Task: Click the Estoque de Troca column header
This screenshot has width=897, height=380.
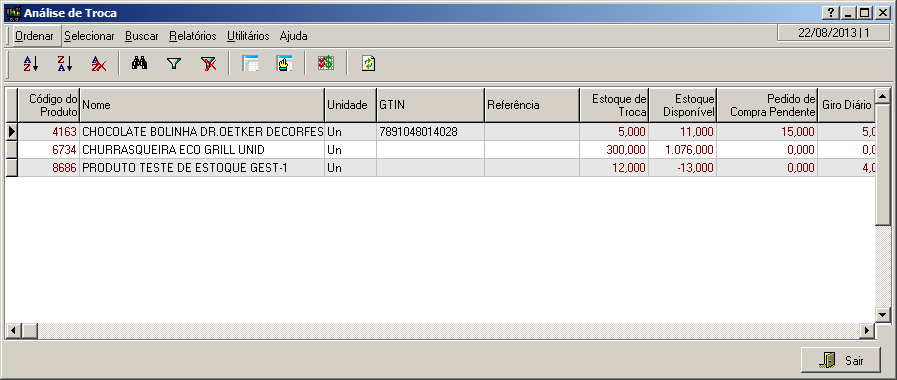Action: pyautogui.click(x=614, y=105)
